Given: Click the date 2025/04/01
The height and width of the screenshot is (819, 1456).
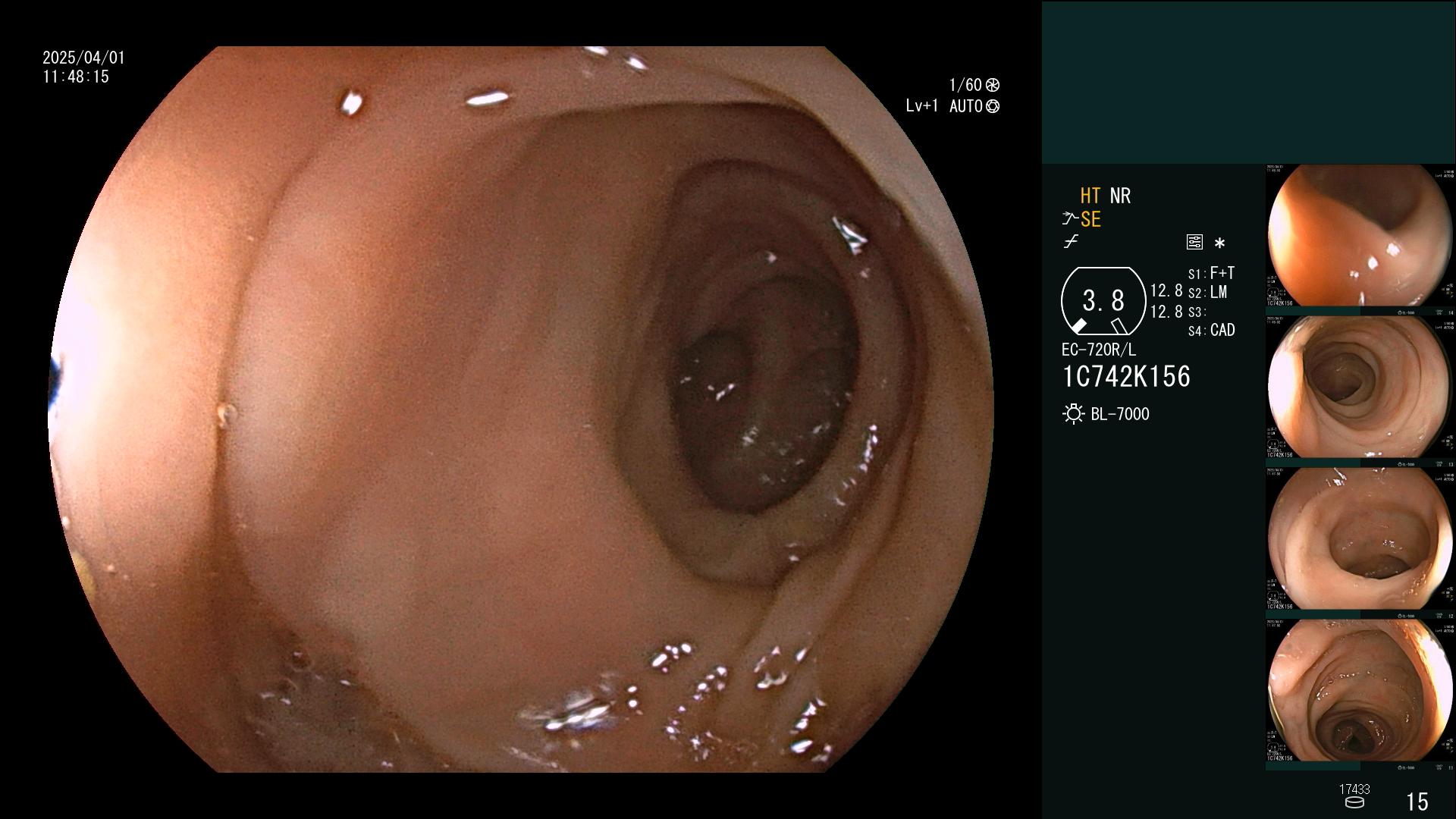Looking at the screenshot, I should pyautogui.click(x=83, y=58).
